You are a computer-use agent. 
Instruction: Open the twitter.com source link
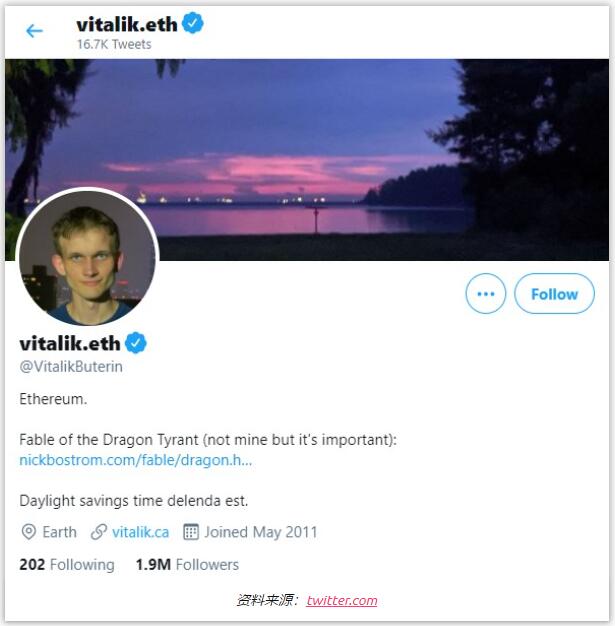[342, 600]
